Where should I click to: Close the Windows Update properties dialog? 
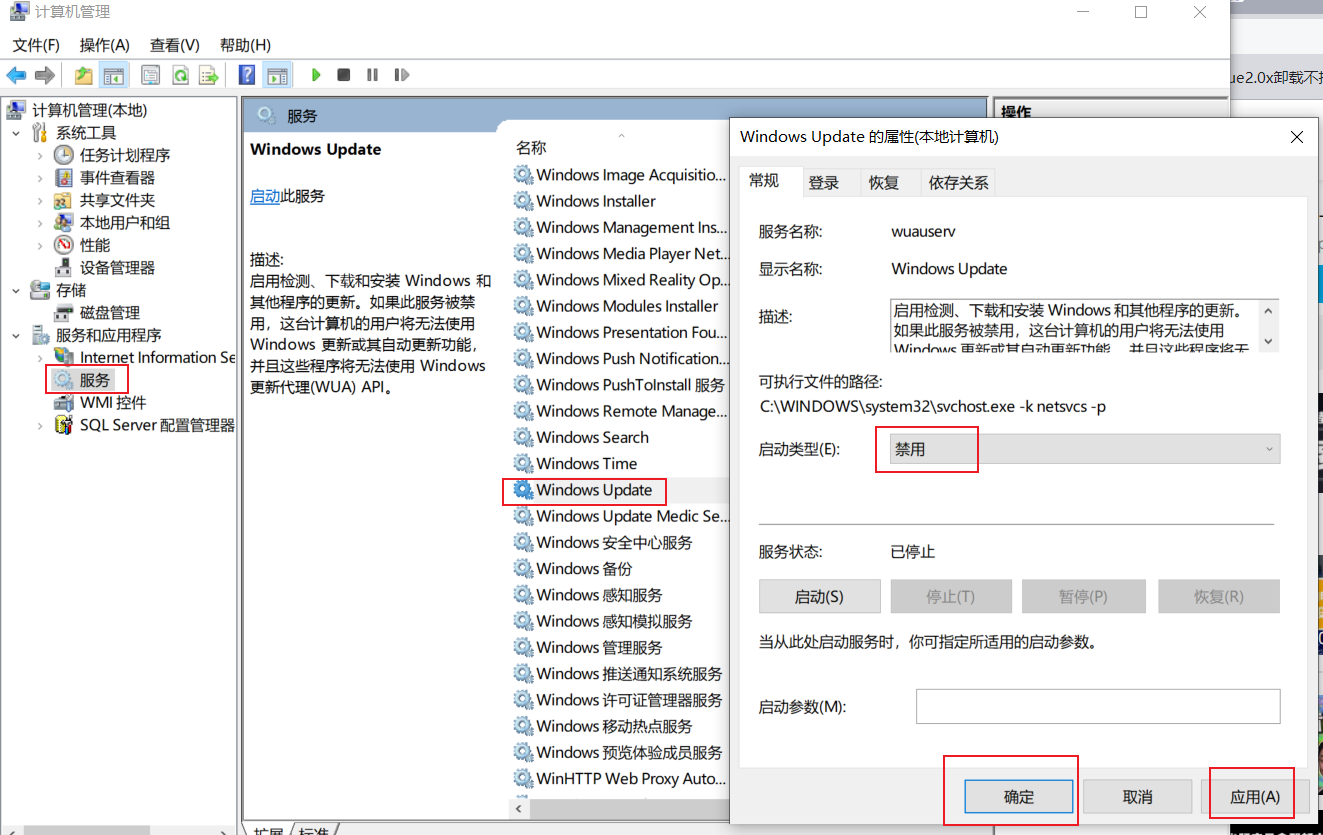click(1297, 137)
